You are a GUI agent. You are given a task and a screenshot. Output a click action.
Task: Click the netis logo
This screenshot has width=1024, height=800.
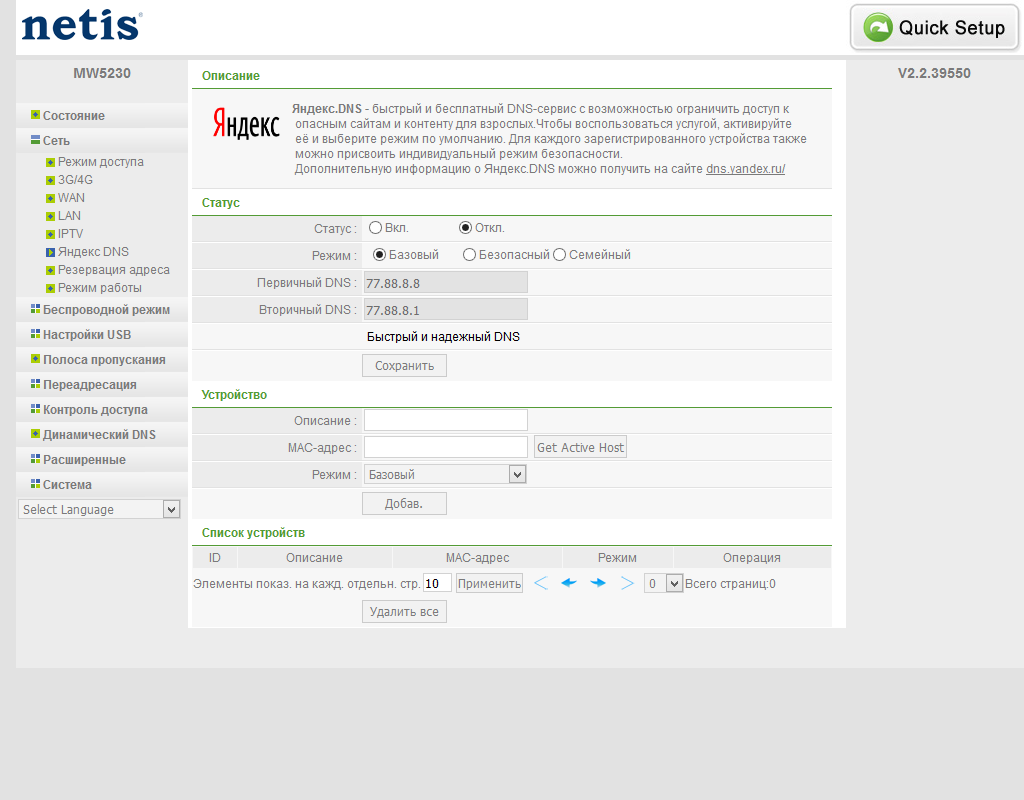[x=82, y=26]
